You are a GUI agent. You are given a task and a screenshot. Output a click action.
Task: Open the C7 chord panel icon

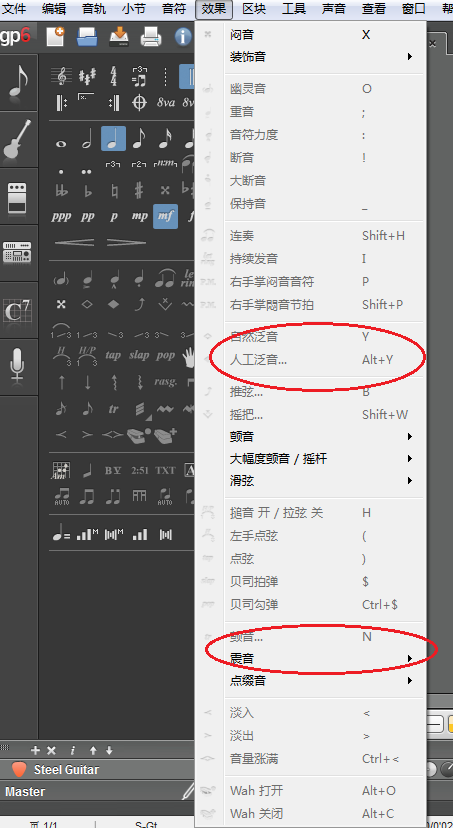click(x=17, y=310)
